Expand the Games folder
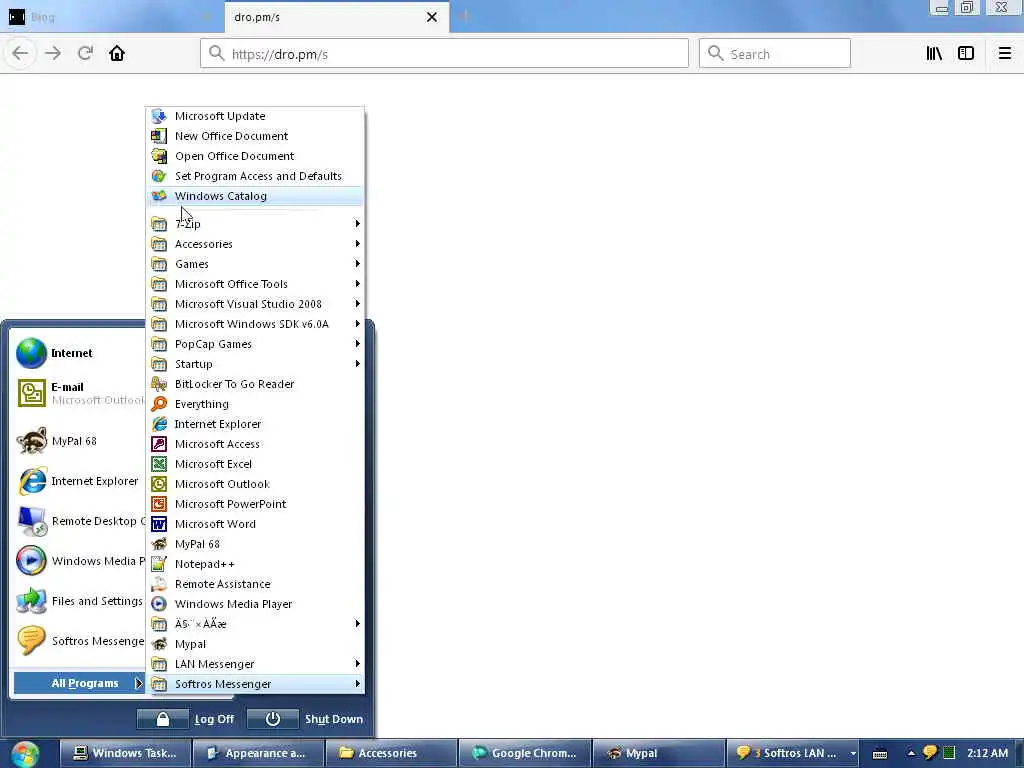The height and width of the screenshot is (768, 1024). click(255, 264)
